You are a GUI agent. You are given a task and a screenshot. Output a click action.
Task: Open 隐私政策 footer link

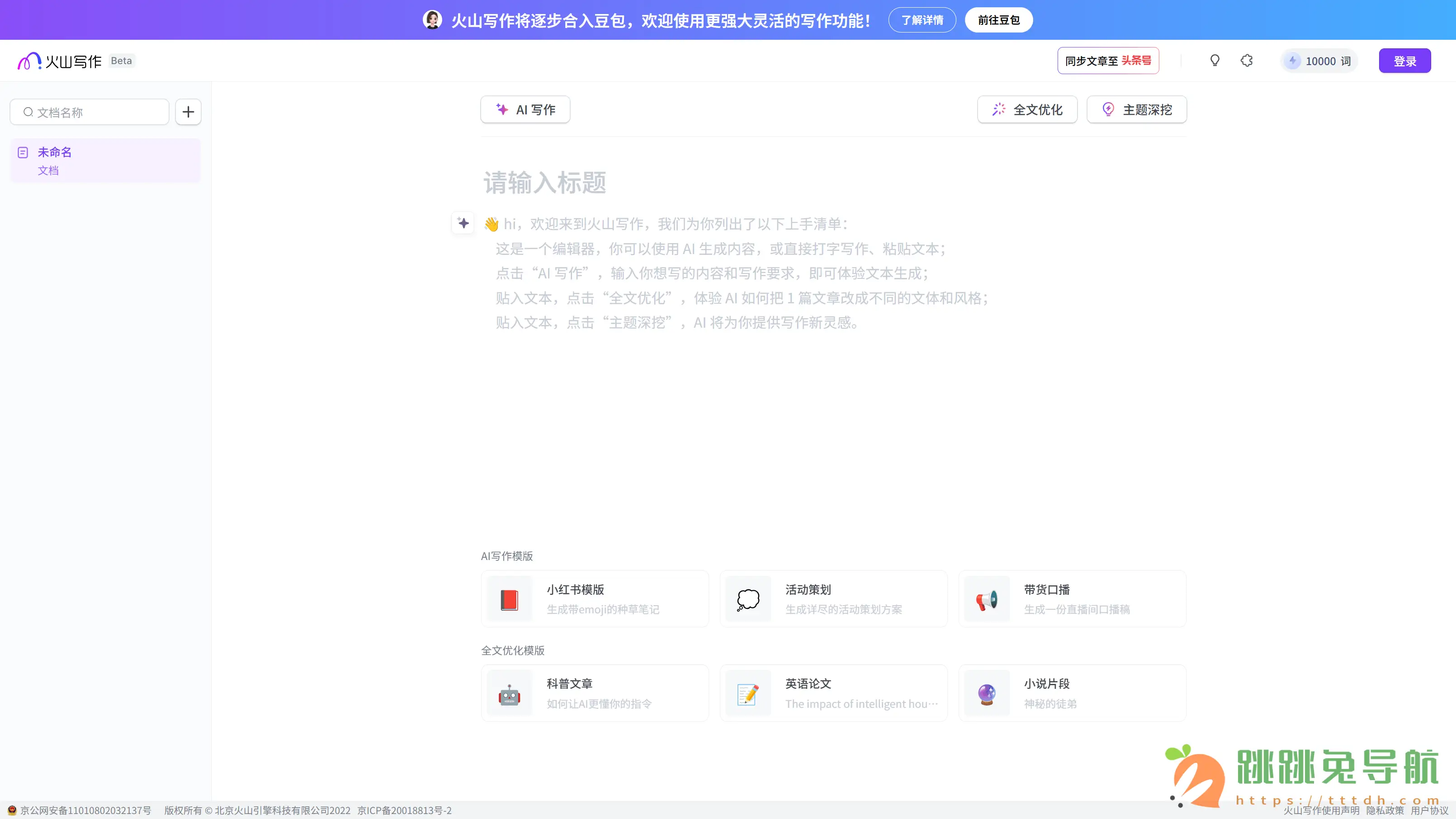(1385, 810)
